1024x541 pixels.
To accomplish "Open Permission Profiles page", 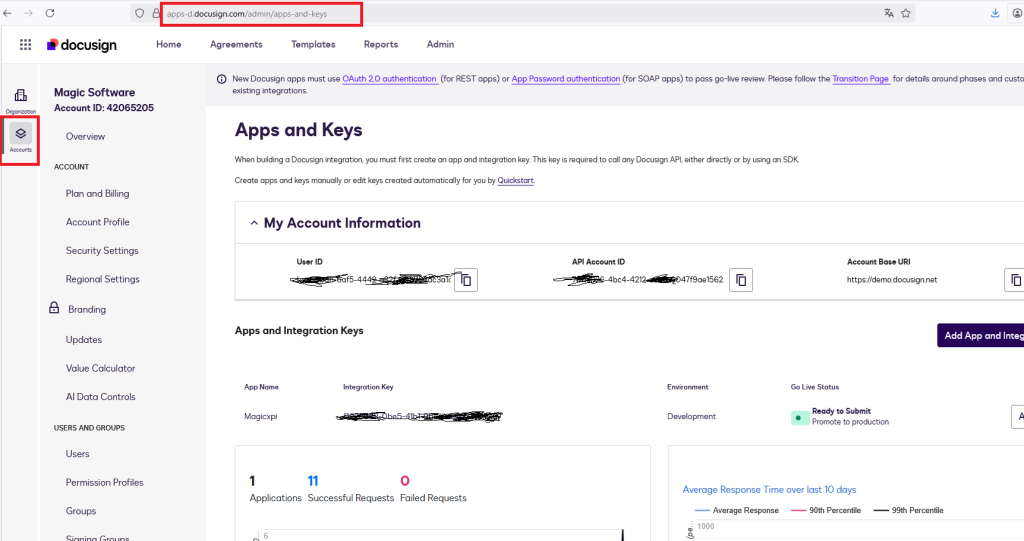I will click(104, 482).
